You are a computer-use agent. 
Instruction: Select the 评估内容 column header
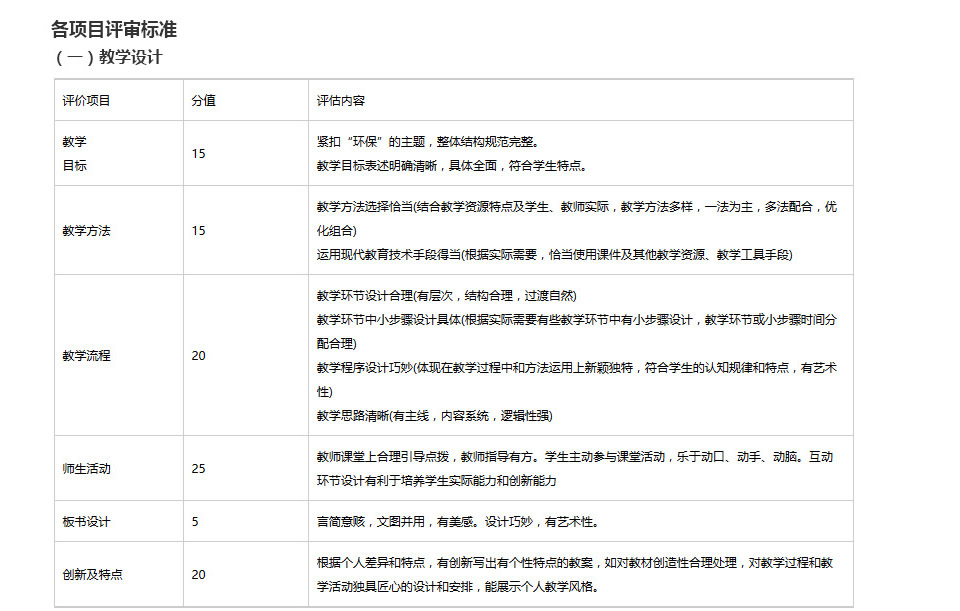point(340,100)
